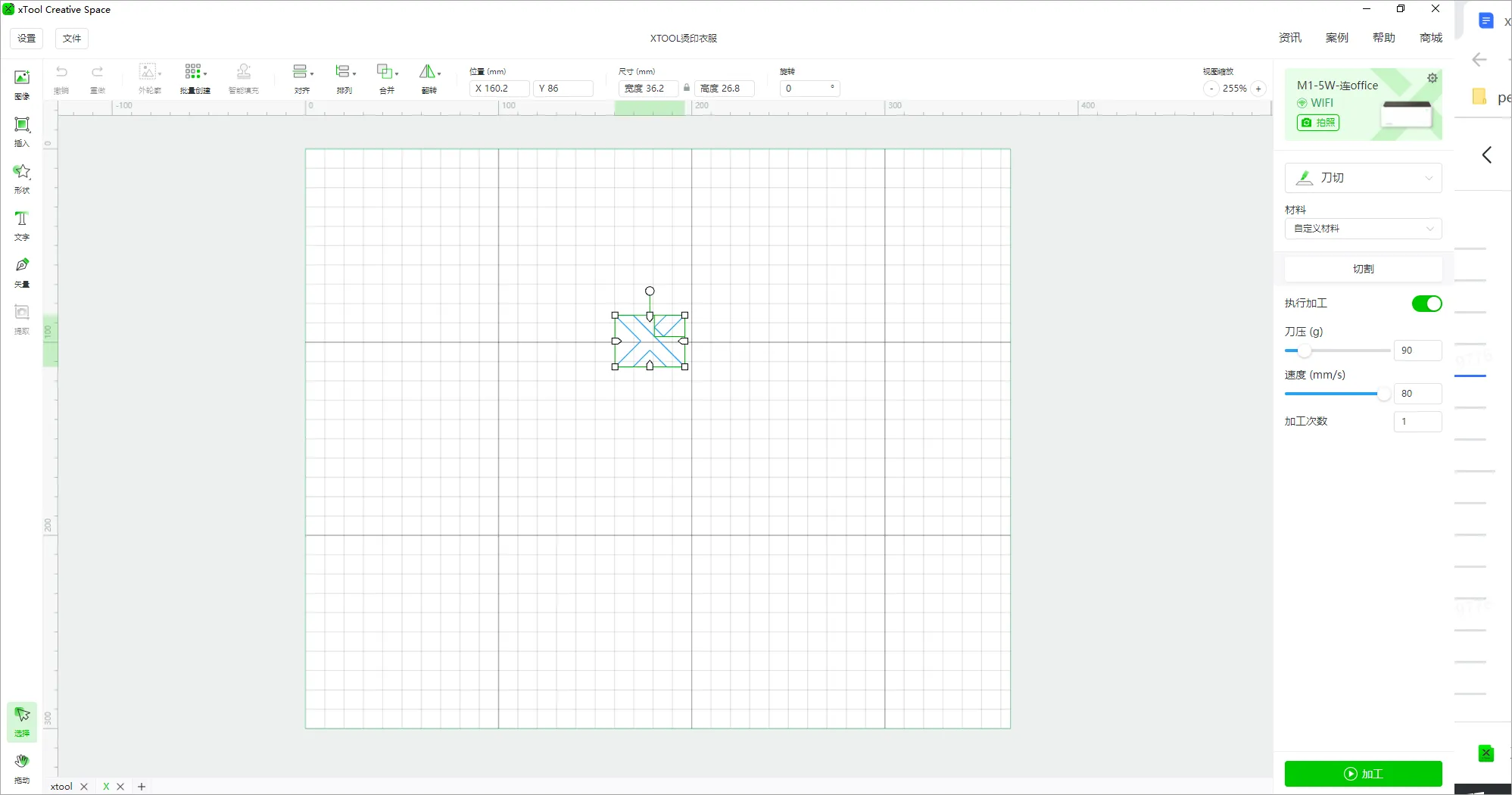The height and width of the screenshot is (795, 1512).
Task: Open the 形状 (shape) tool
Action: click(22, 177)
